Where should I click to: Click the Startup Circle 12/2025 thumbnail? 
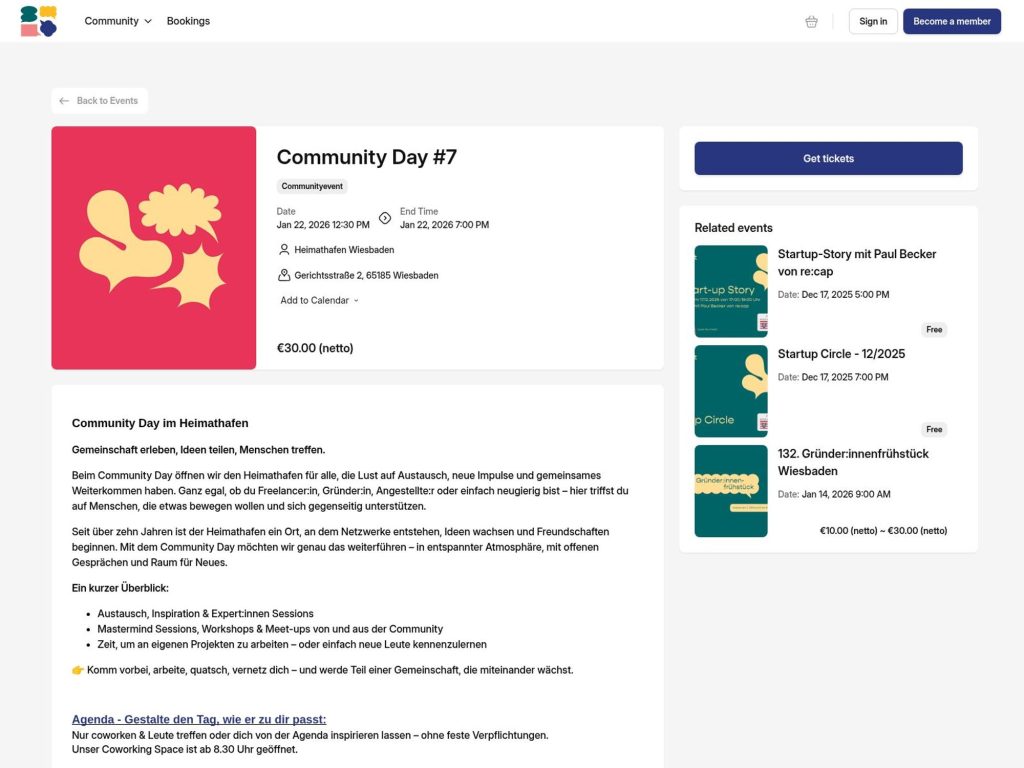coord(731,390)
